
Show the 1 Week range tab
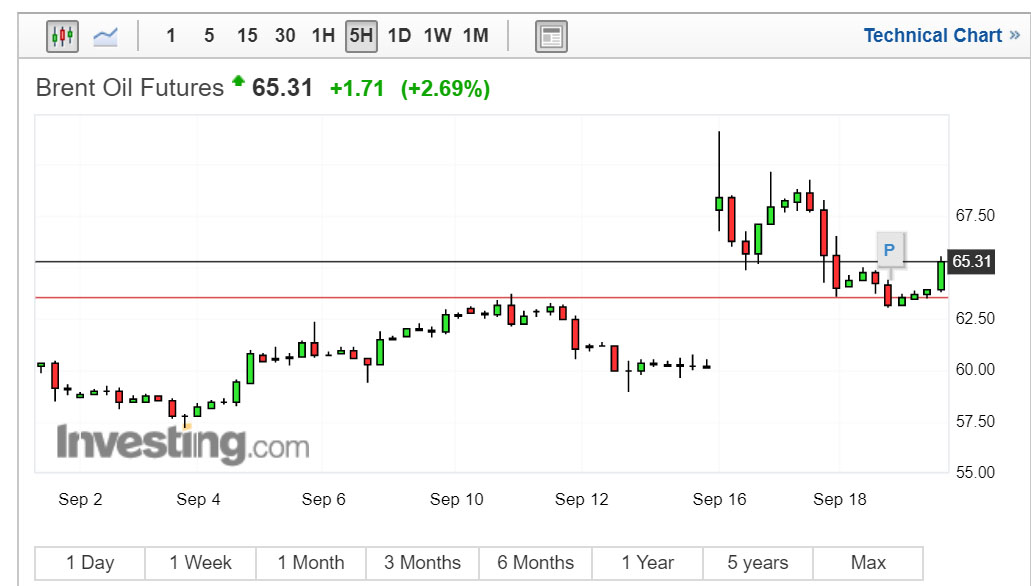[201, 563]
